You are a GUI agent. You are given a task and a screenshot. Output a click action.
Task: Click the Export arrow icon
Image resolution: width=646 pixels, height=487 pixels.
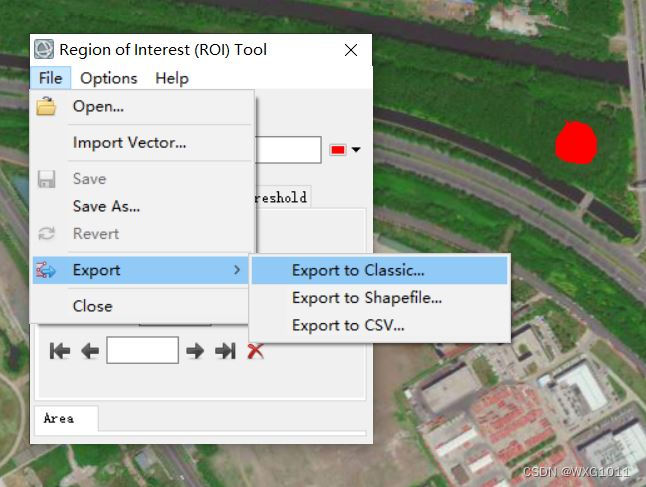click(x=46, y=270)
